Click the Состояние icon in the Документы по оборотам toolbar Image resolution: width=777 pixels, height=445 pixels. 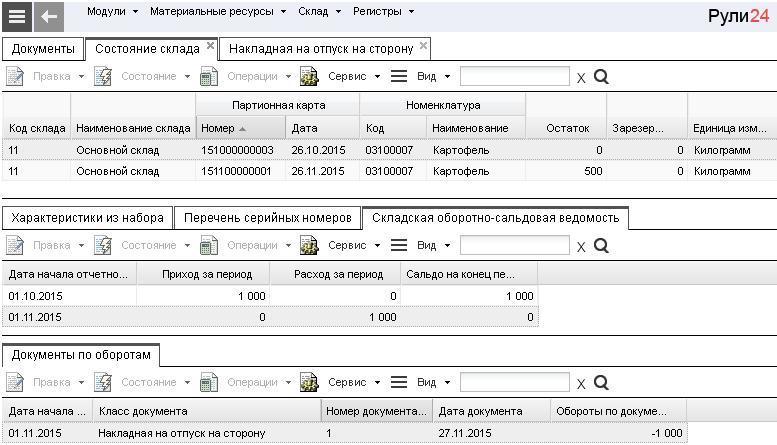coord(103,383)
